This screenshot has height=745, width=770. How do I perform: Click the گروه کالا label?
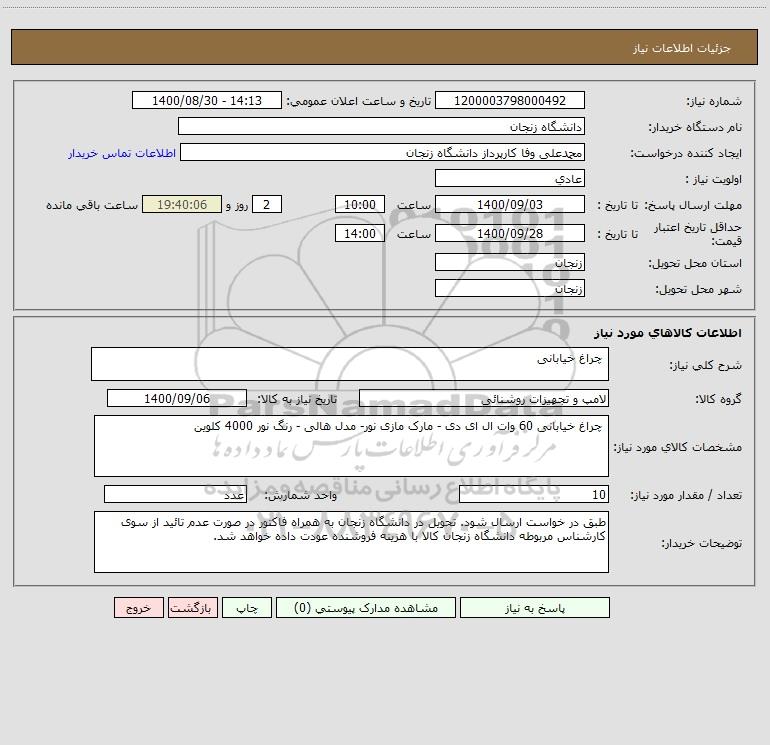(x=718, y=399)
